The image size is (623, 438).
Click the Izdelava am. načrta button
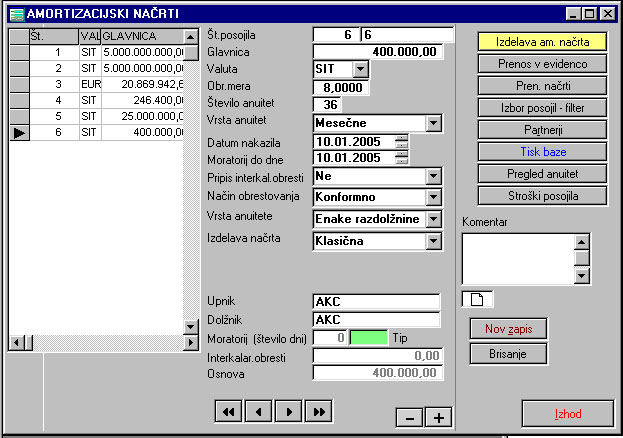[x=542, y=42]
